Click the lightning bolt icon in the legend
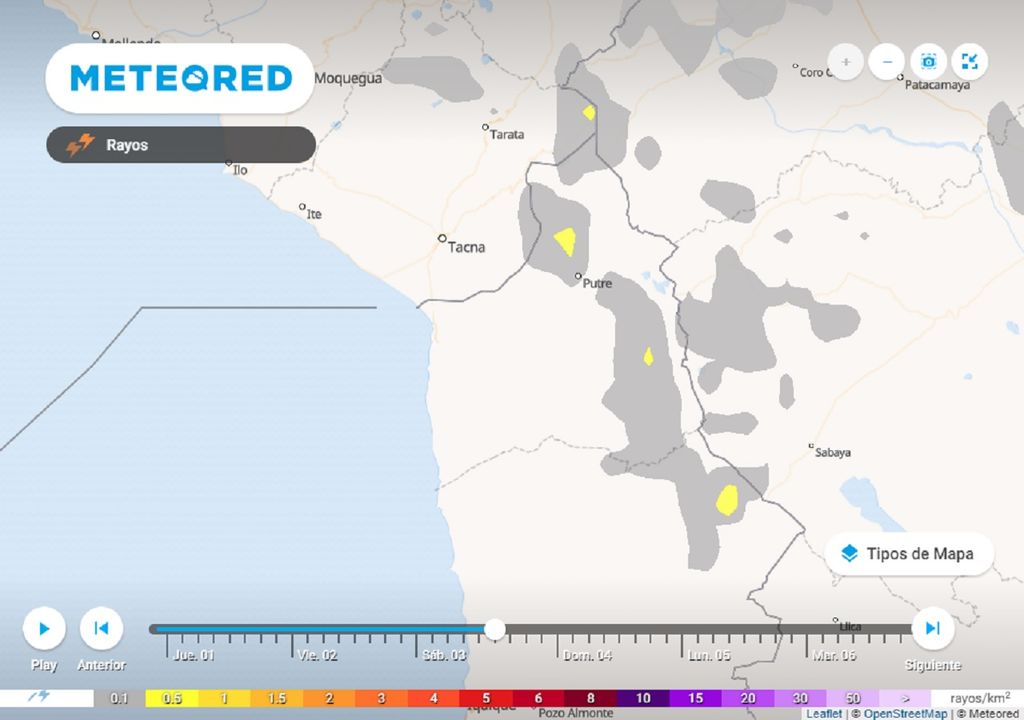 (x=40, y=697)
